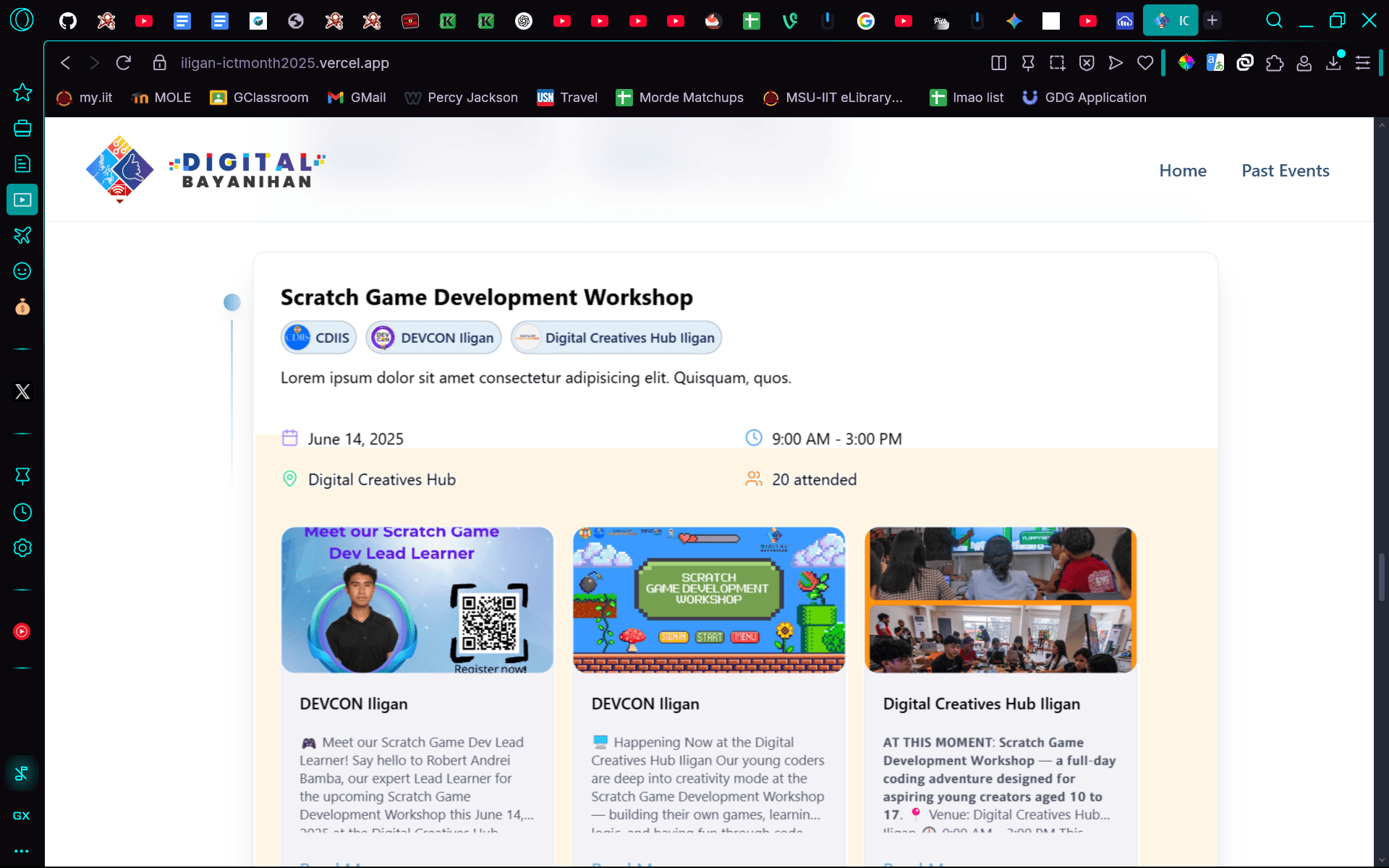
Task: Open sidebar bookmarks star icon
Action: (x=22, y=92)
